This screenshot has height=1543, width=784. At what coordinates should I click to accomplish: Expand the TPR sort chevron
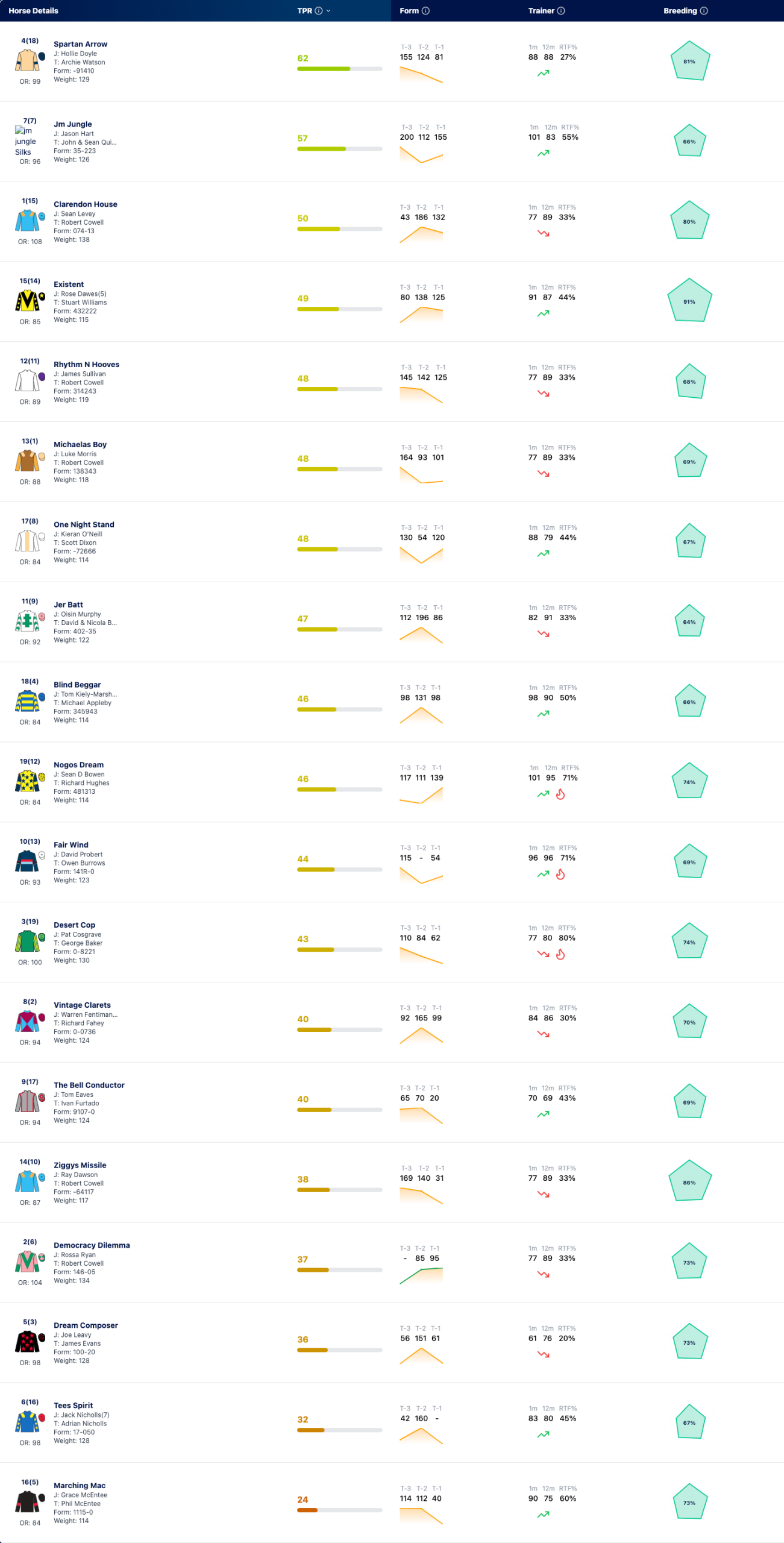328,11
